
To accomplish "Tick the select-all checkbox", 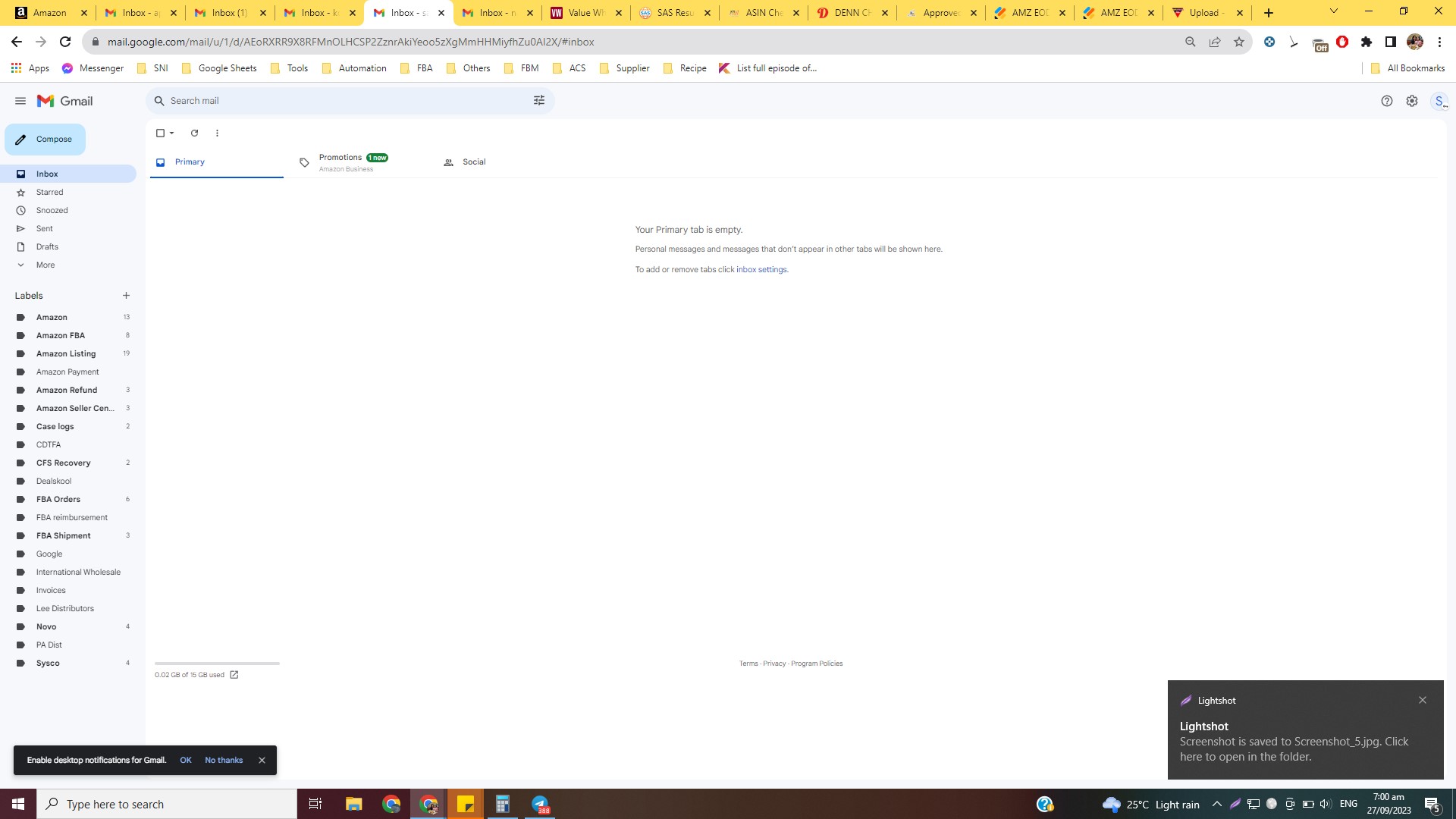I will point(160,133).
